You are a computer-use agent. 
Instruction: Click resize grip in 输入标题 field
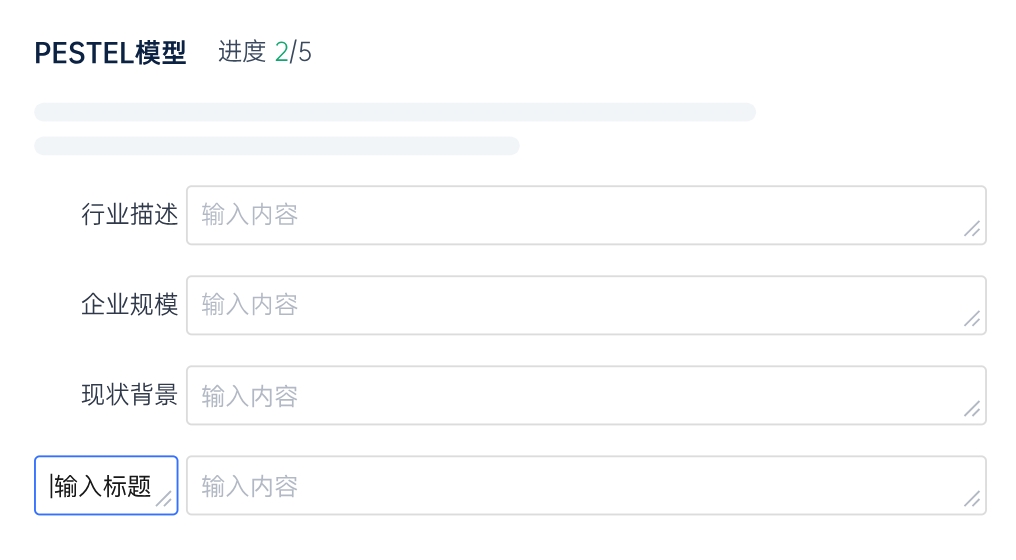[163, 500]
